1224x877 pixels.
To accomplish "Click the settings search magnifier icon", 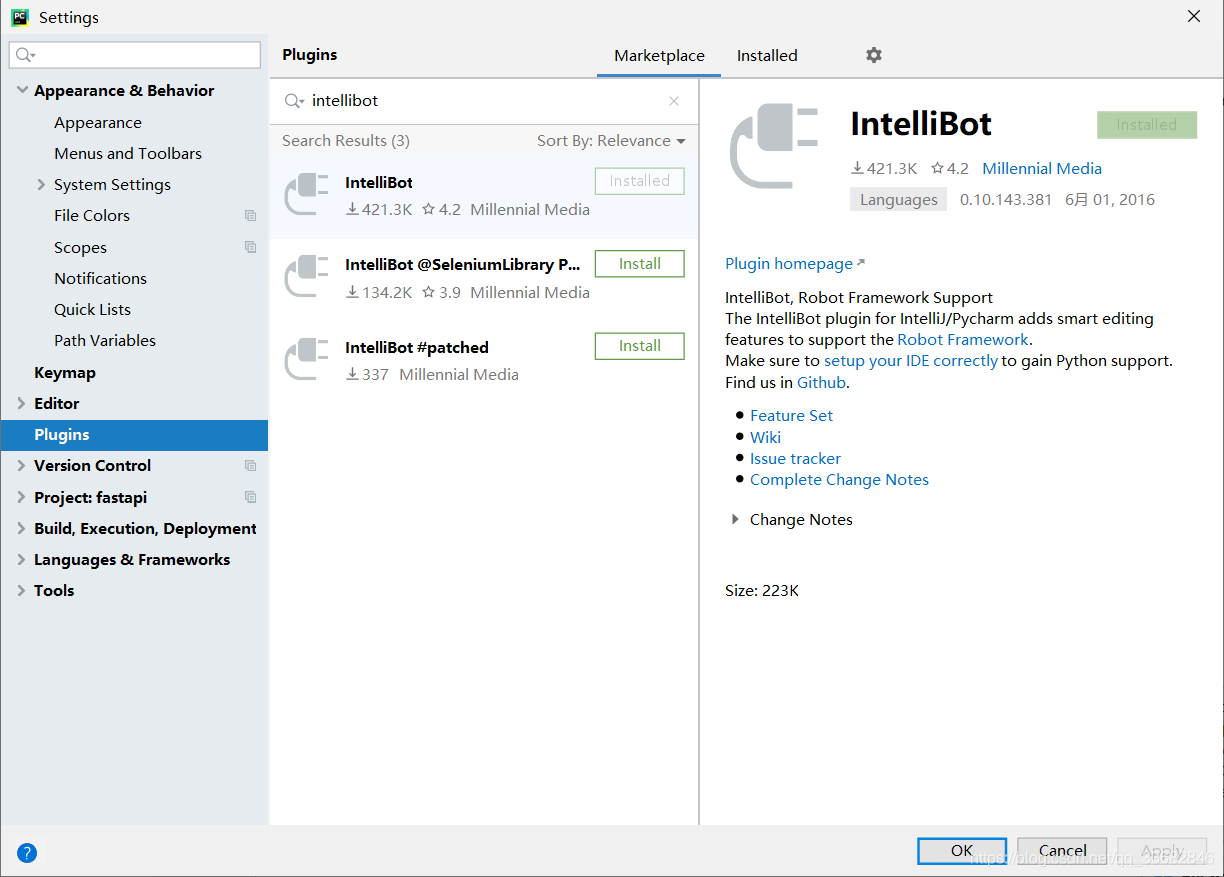I will tap(26, 55).
